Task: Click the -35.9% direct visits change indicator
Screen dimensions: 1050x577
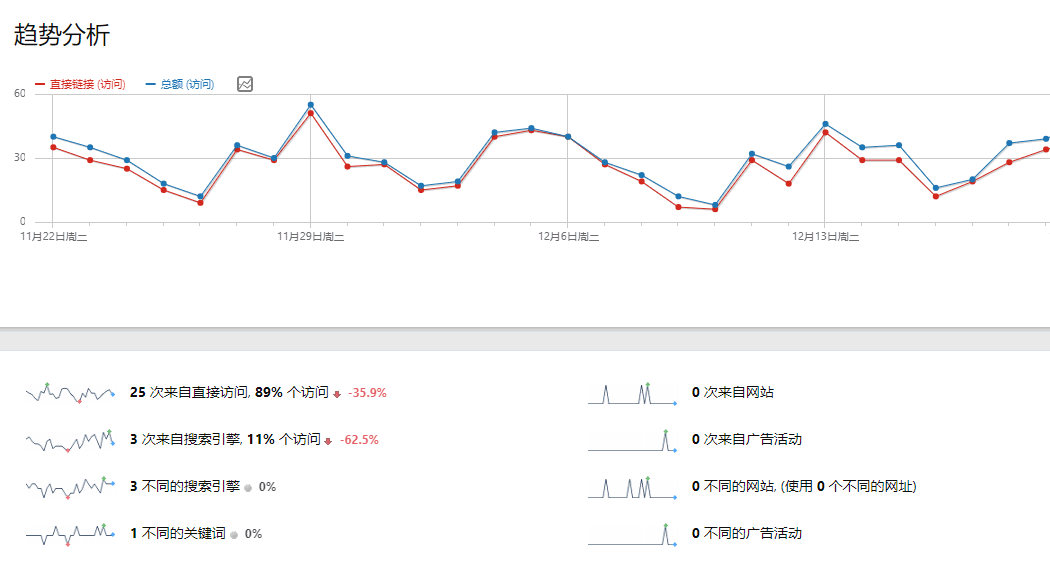Action: click(x=366, y=393)
